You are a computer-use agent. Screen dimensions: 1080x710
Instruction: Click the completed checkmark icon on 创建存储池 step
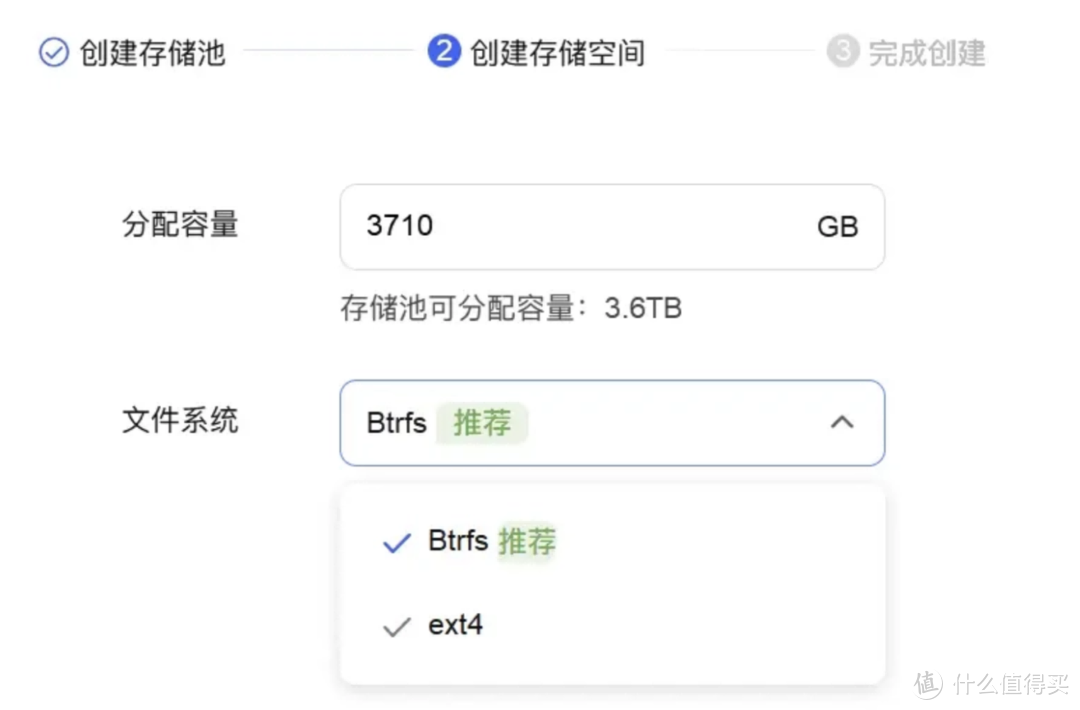click(x=52, y=54)
